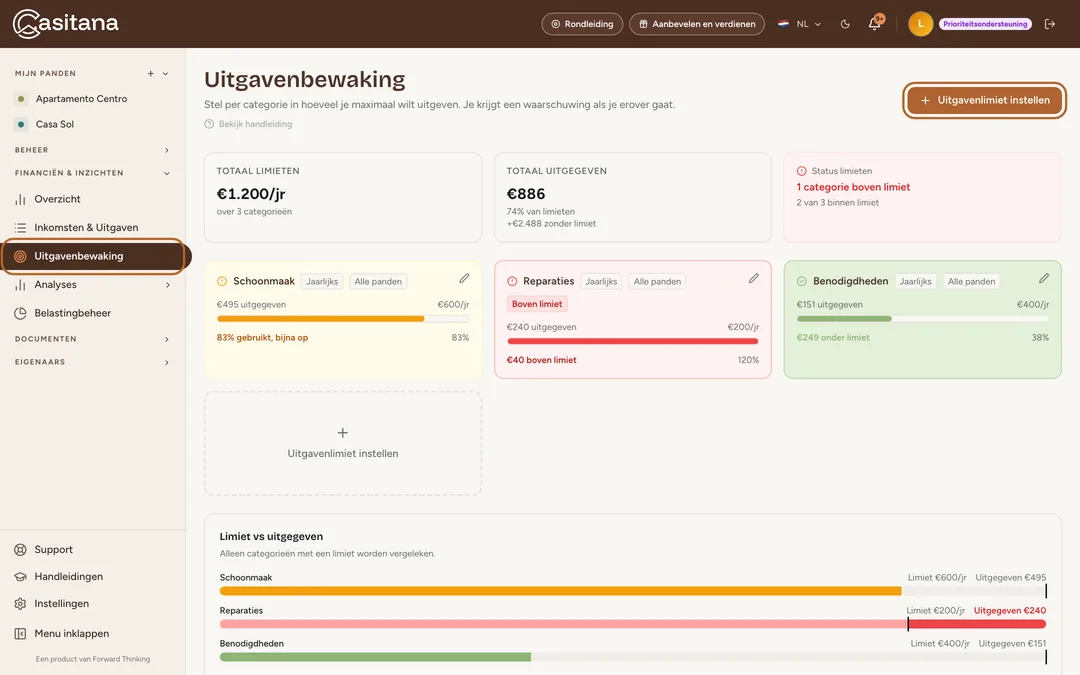
Task: Click the Handleidingen graduation cap icon
Action: click(x=20, y=577)
